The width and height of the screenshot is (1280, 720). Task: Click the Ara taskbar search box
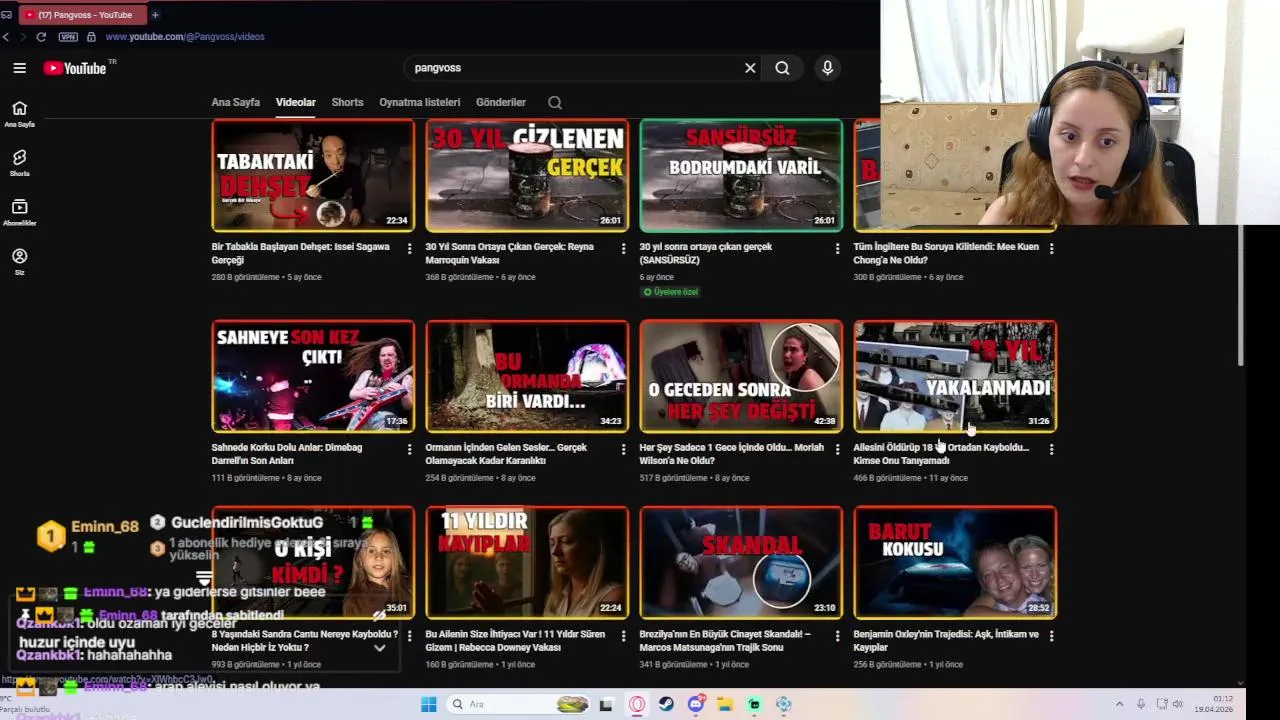pos(520,704)
